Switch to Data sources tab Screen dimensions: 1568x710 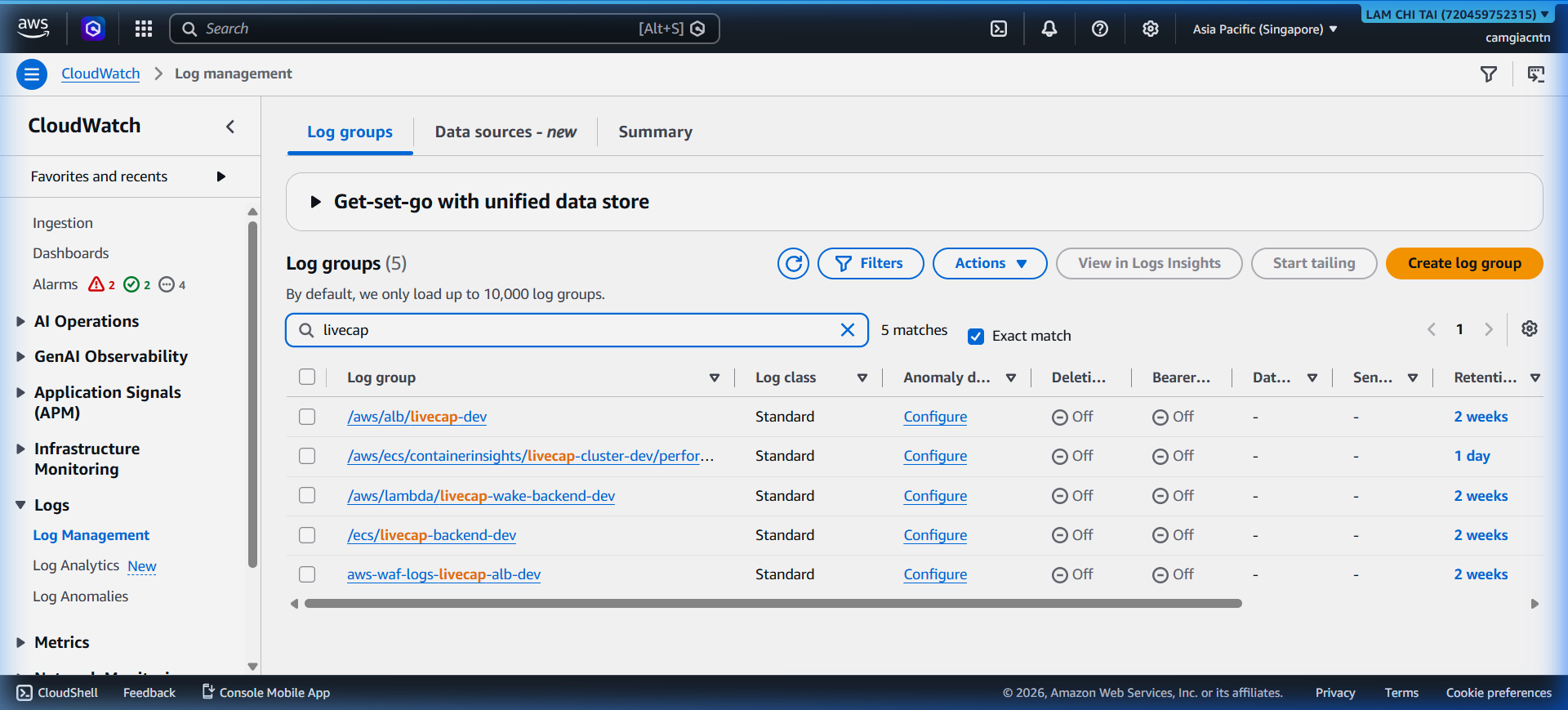pos(506,132)
